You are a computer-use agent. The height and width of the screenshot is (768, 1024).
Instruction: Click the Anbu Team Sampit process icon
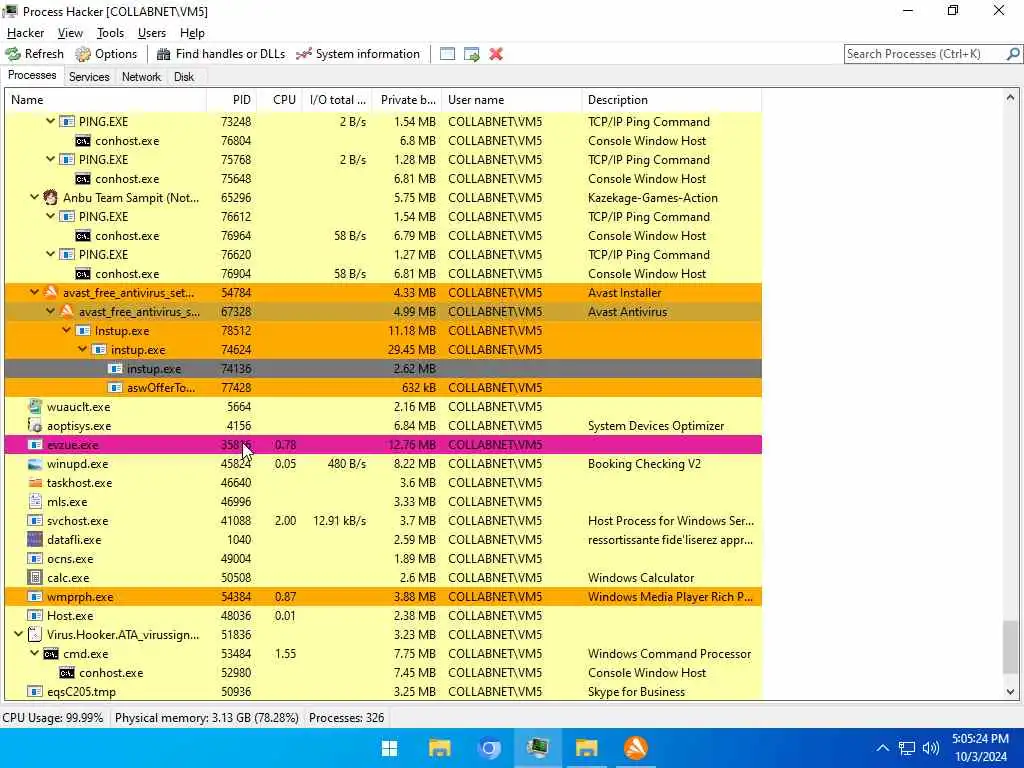click(x=50, y=198)
